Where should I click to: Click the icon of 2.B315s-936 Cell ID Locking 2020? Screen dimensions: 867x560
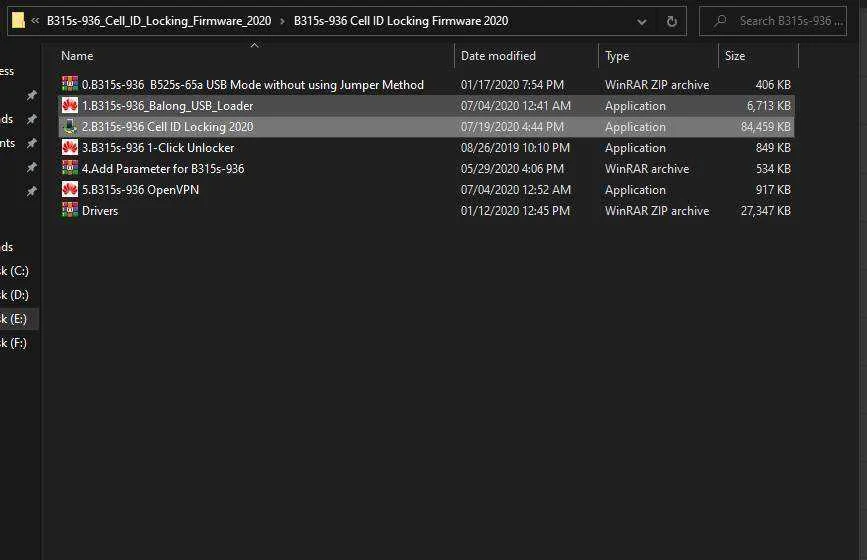coord(70,127)
